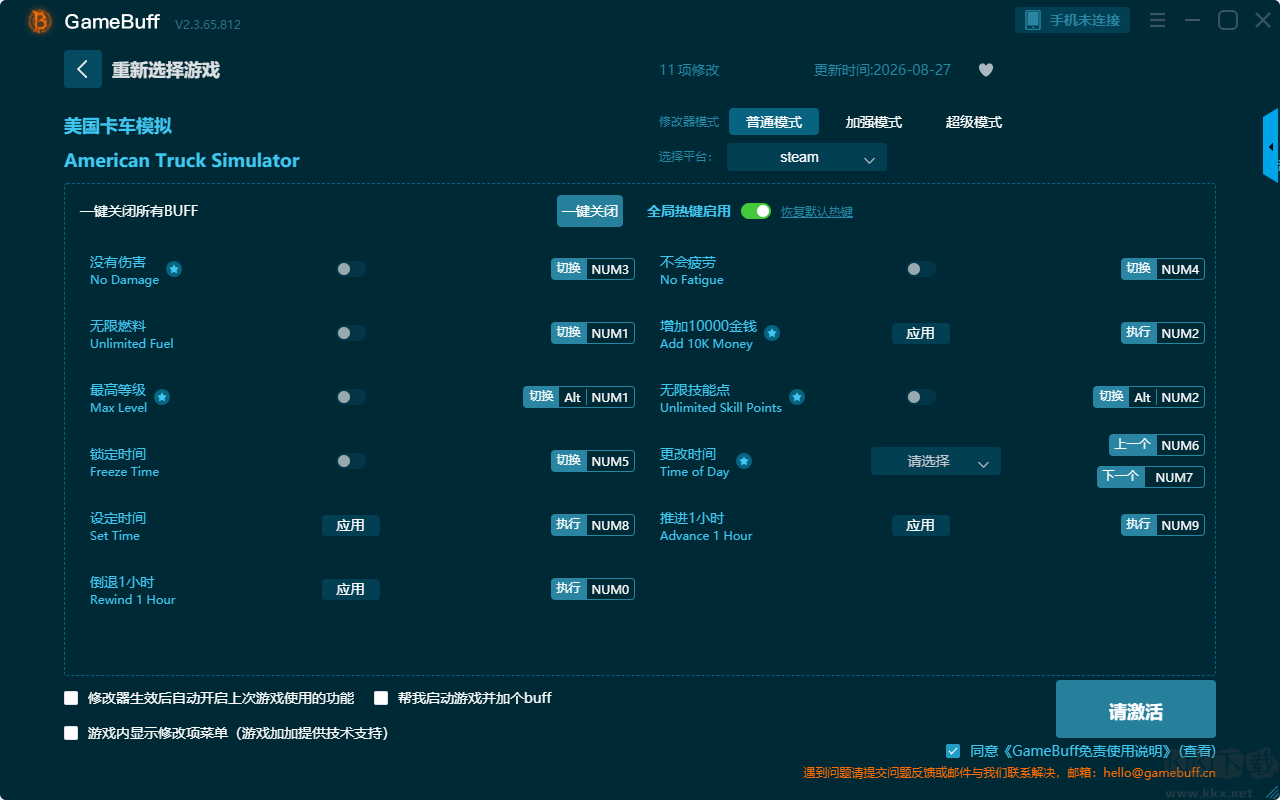Disable the global hotkey toggle
Image resolution: width=1280 pixels, height=800 pixels.
(756, 211)
